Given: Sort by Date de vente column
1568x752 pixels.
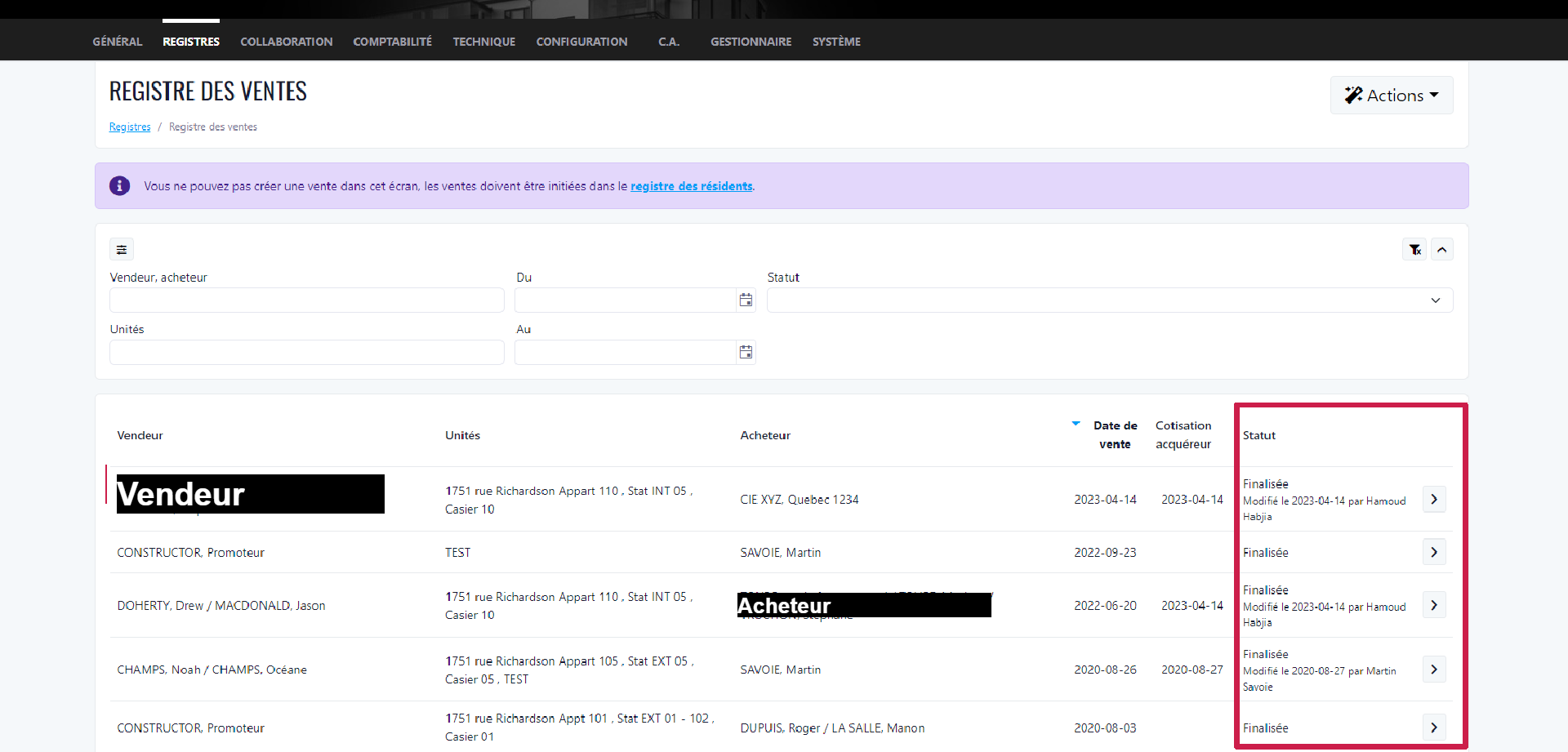Looking at the screenshot, I should (1115, 434).
